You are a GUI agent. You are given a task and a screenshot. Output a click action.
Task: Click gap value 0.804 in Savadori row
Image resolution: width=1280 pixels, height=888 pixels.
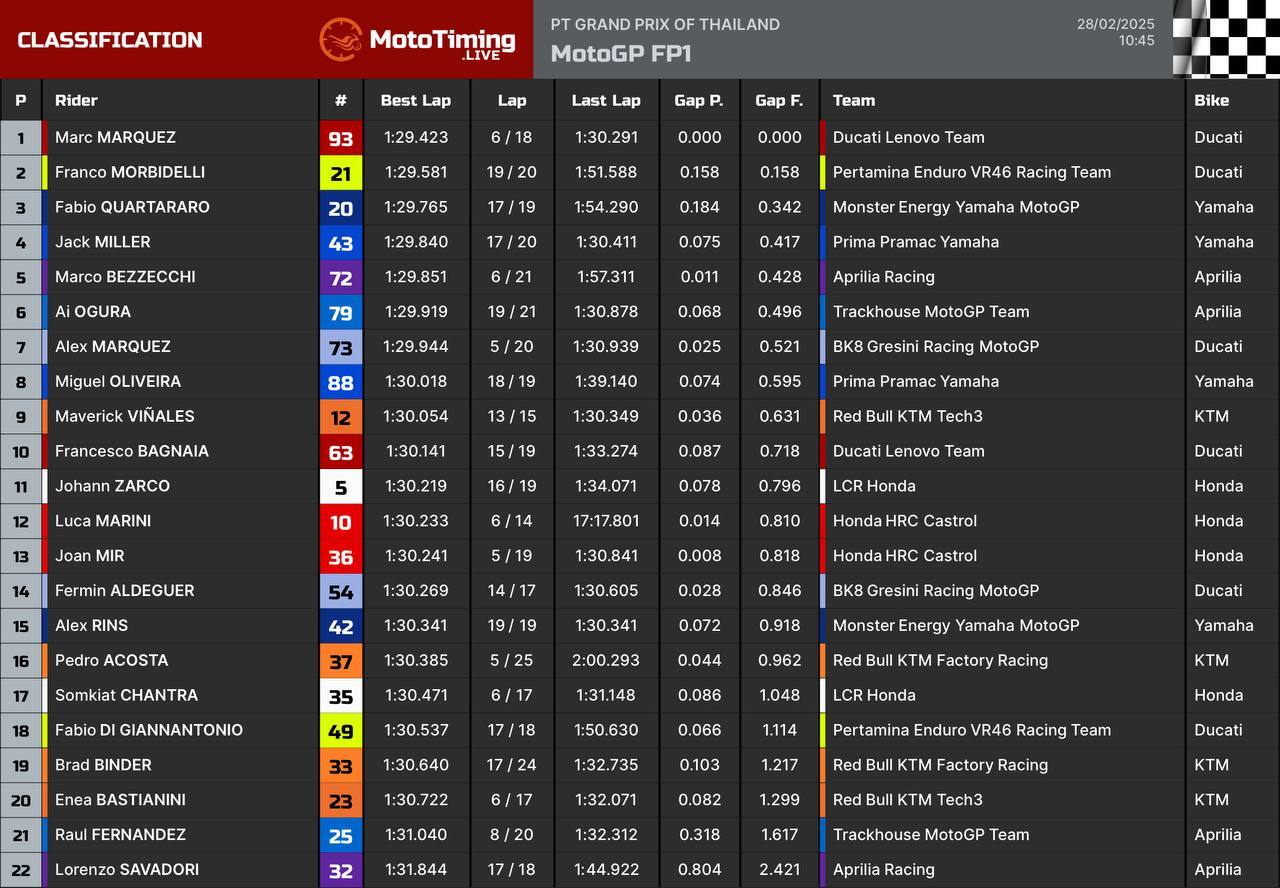[x=699, y=869]
